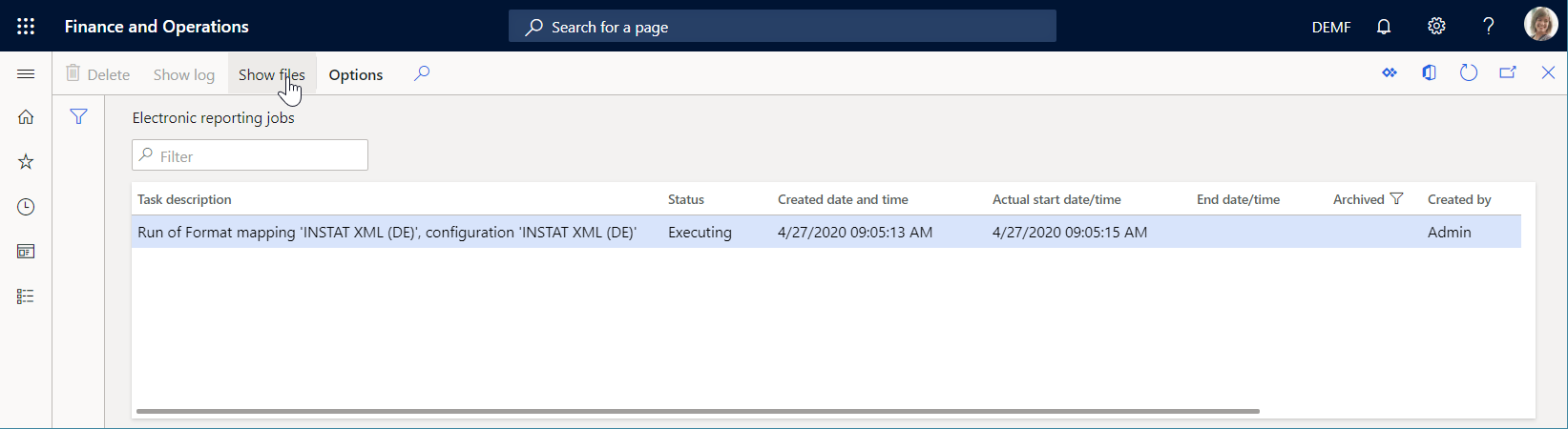This screenshot has width=1568, height=429.
Task: Open Modules list icon in the sidebar
Action: coord(26,296)
